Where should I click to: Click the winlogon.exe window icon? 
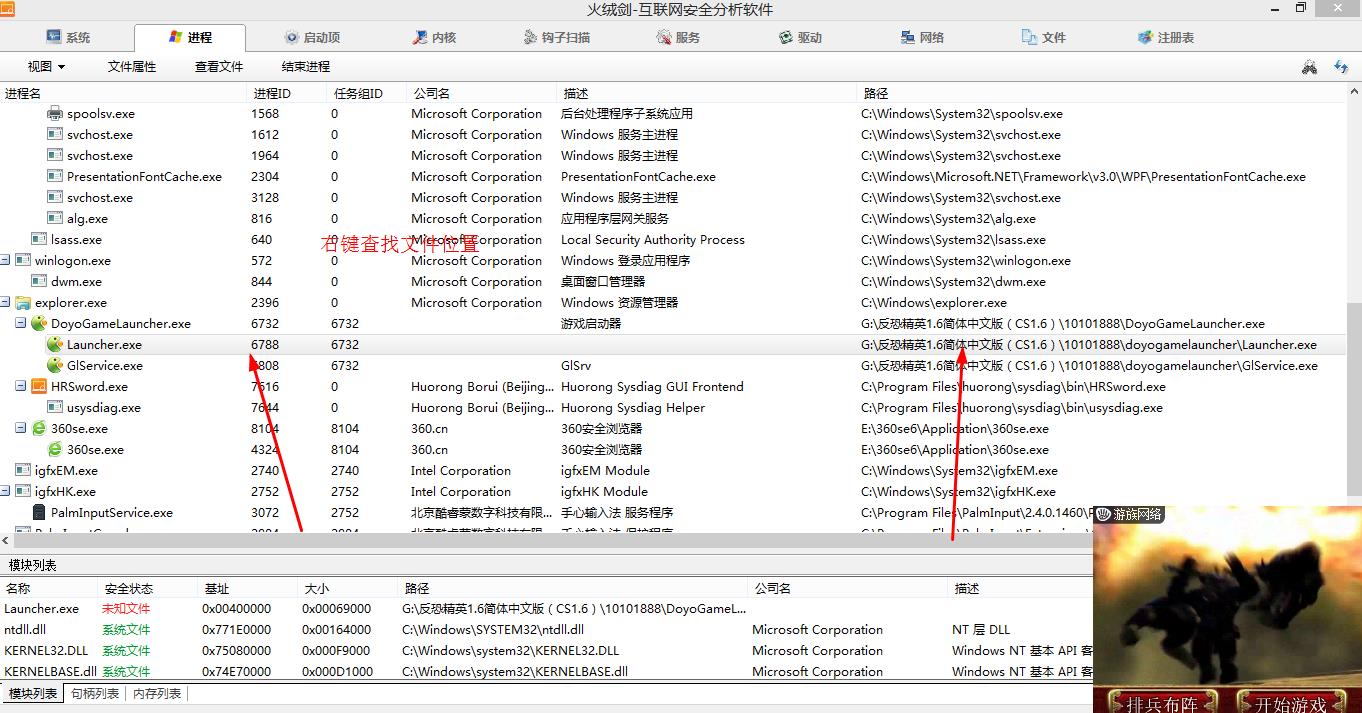tap(23, 261)
